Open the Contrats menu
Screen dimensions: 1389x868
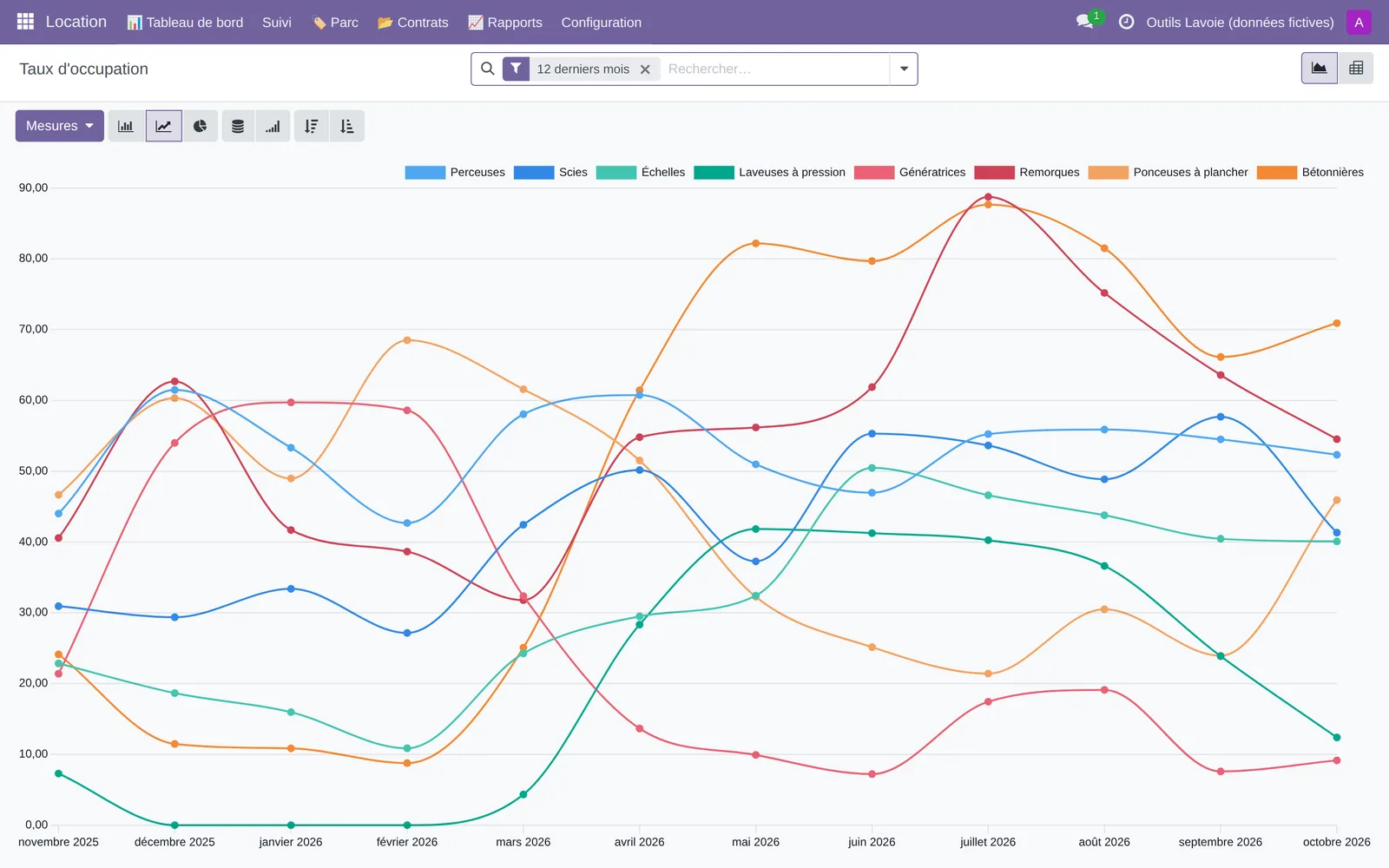point(413,22)
